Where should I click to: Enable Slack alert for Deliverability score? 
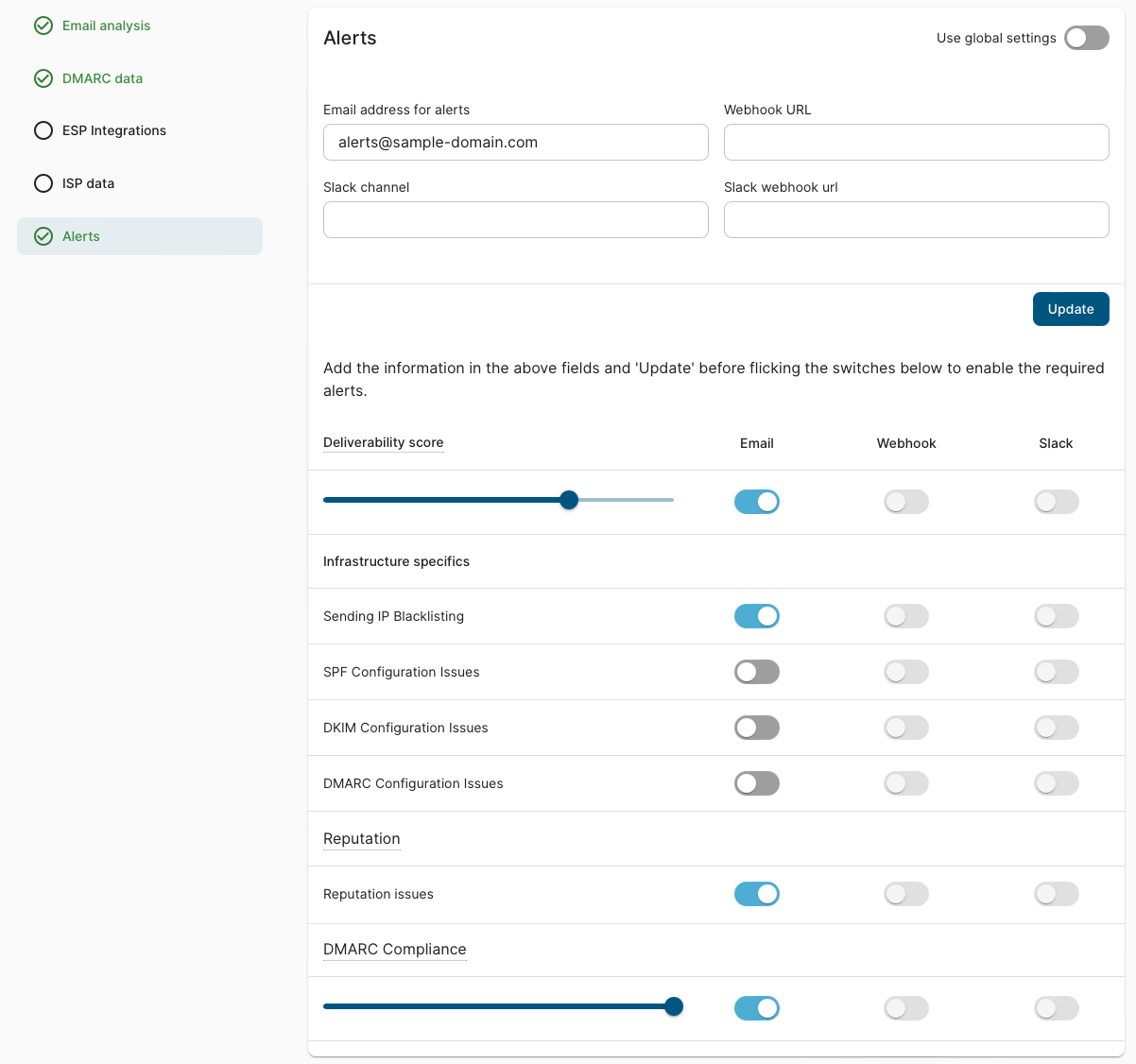coord(1057,502)
